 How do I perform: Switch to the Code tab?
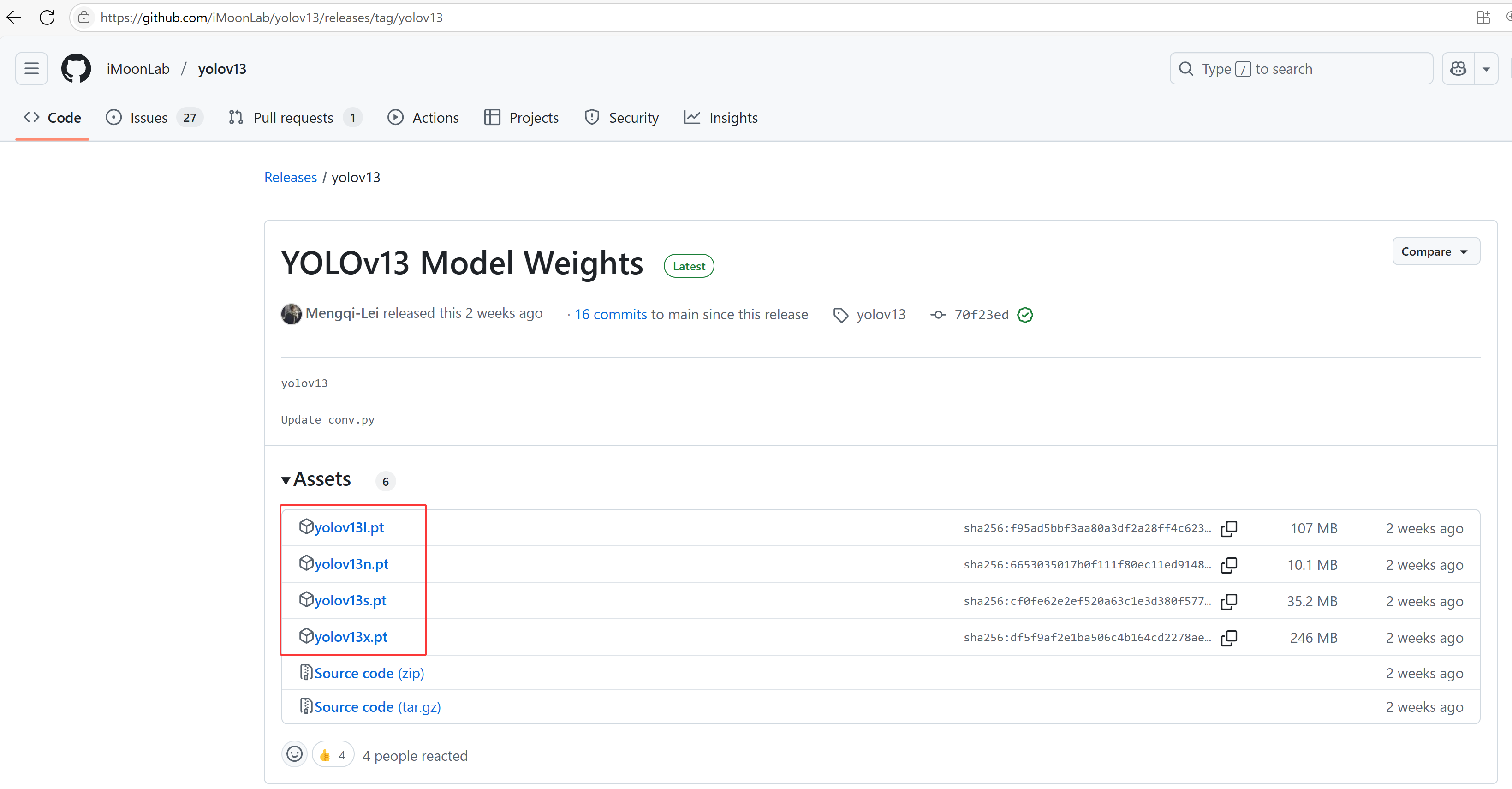pyautogui.click(x=52, y=117)
